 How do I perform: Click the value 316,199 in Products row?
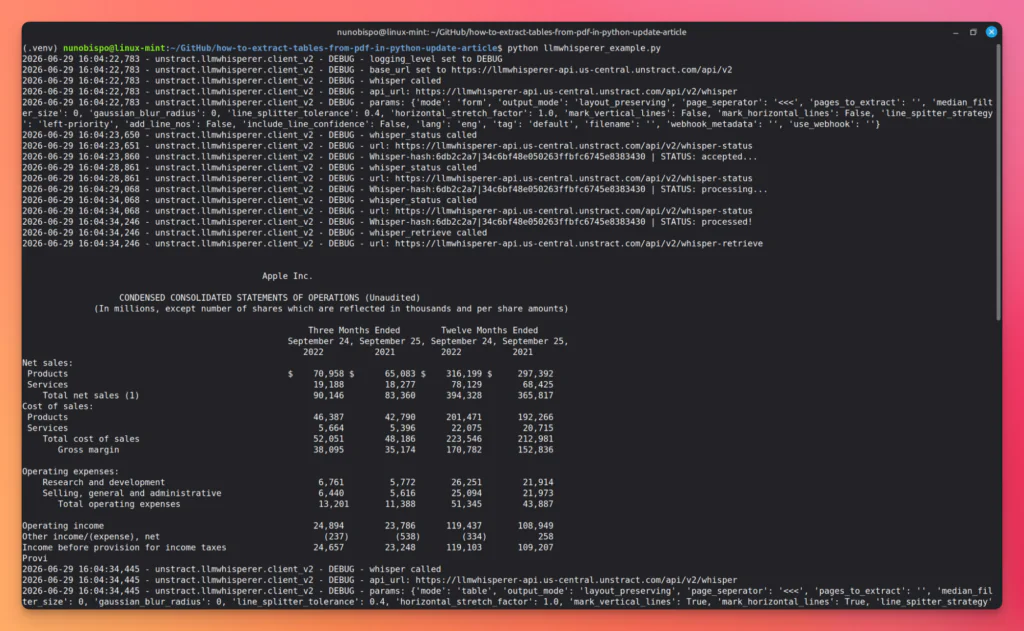point(464,374)
